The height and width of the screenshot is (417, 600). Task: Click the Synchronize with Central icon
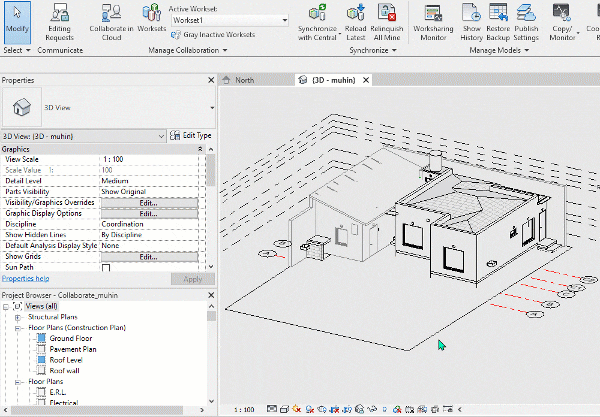click(x=317, y=13)
